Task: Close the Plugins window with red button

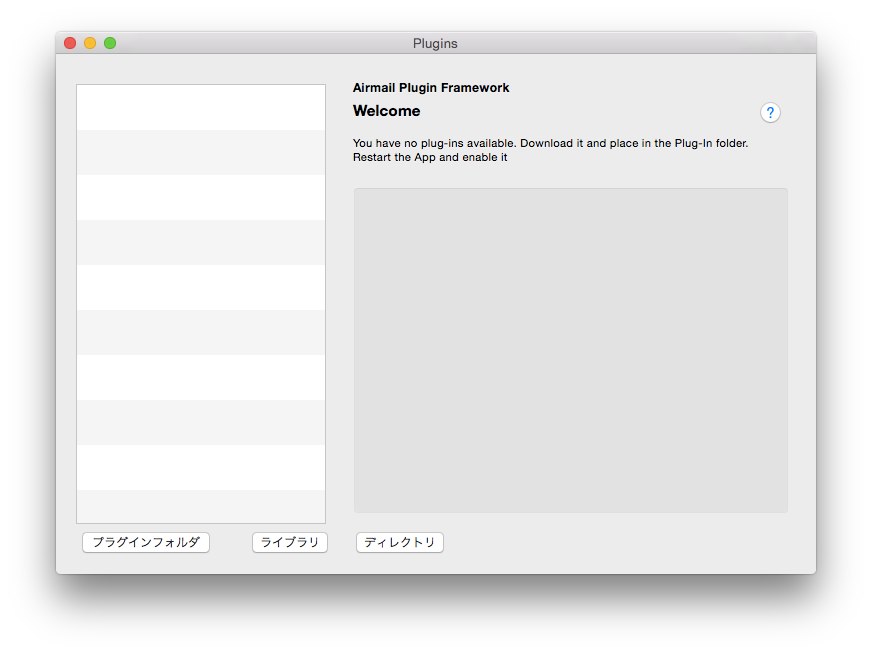Action: pos(70,43)
